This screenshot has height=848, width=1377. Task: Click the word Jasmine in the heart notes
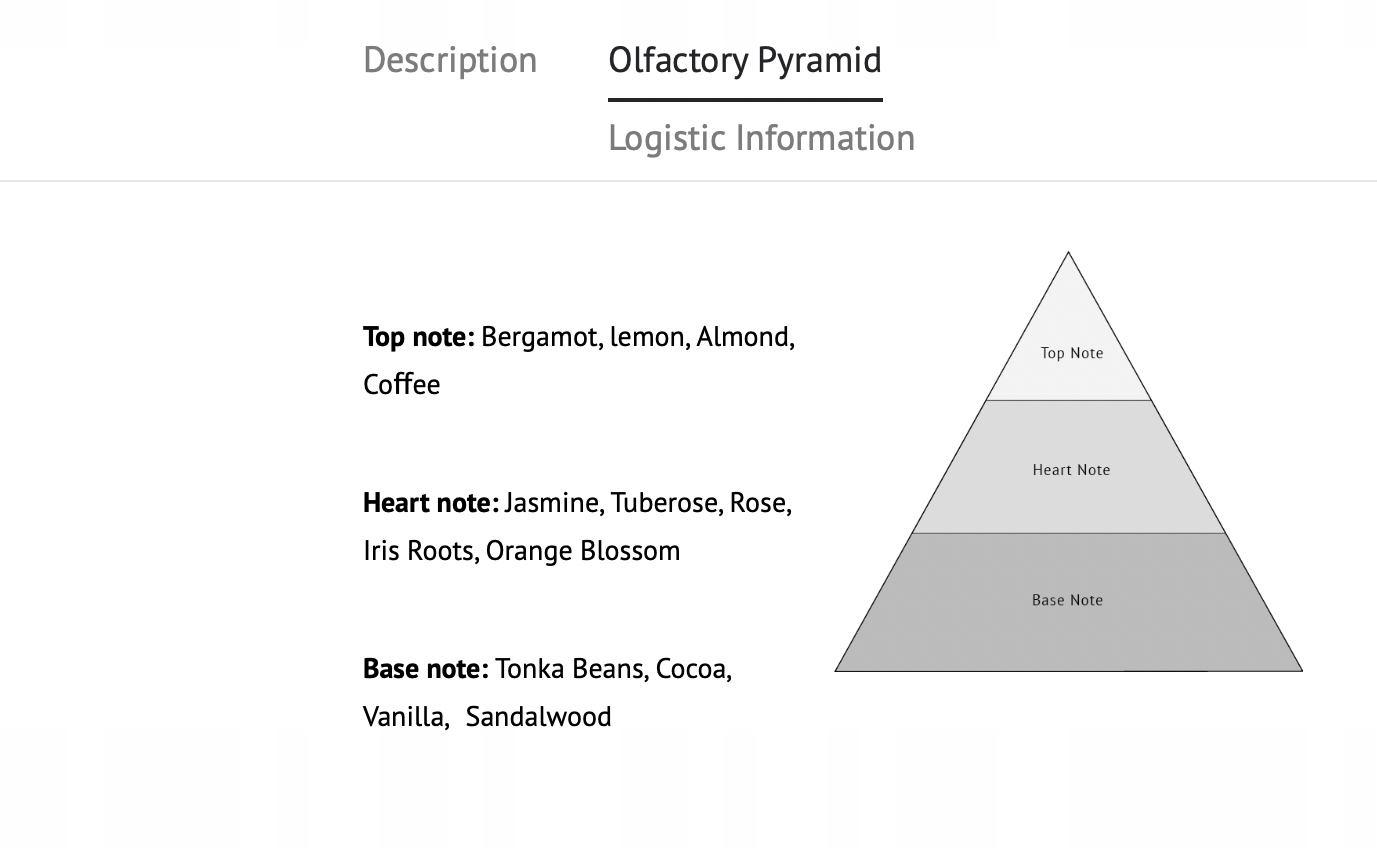pos(553,502)
